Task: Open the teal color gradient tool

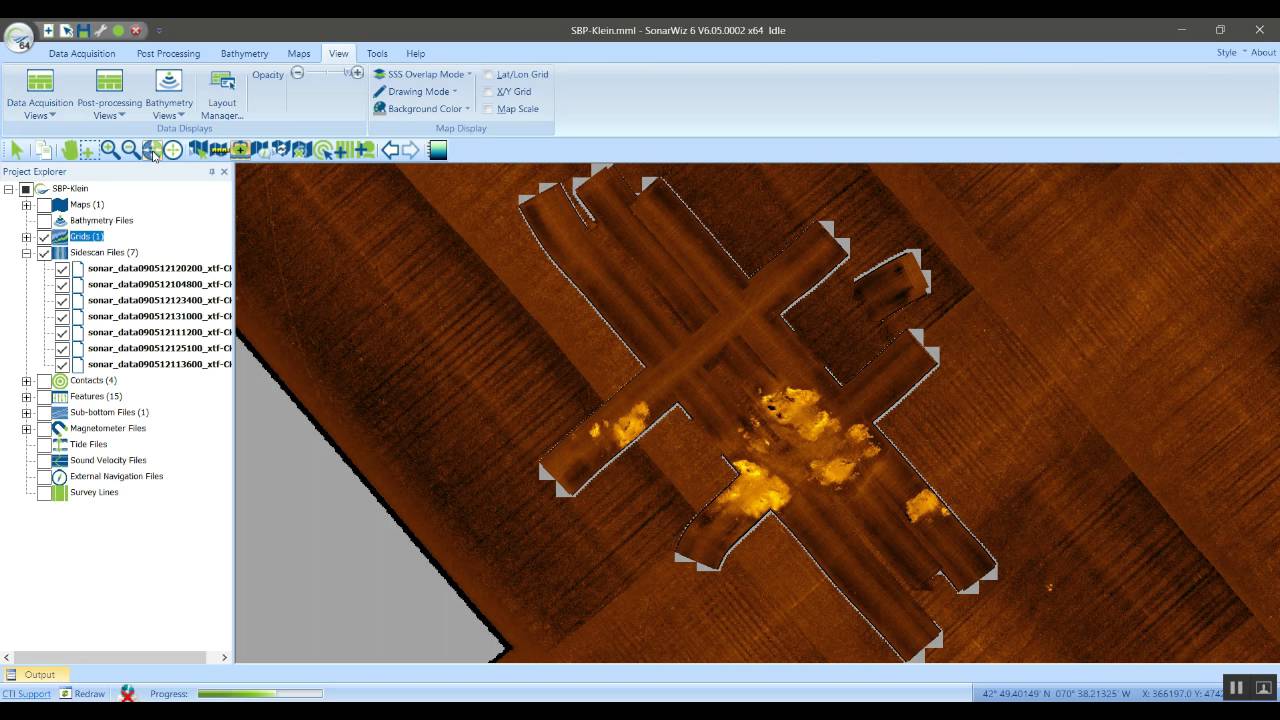Action: pyautogui.click(x=437, y=150)
